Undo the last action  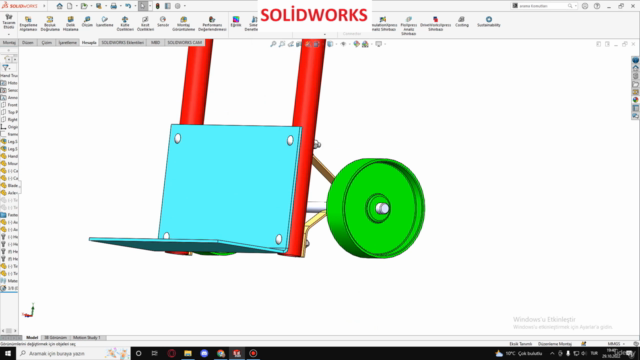128,6
